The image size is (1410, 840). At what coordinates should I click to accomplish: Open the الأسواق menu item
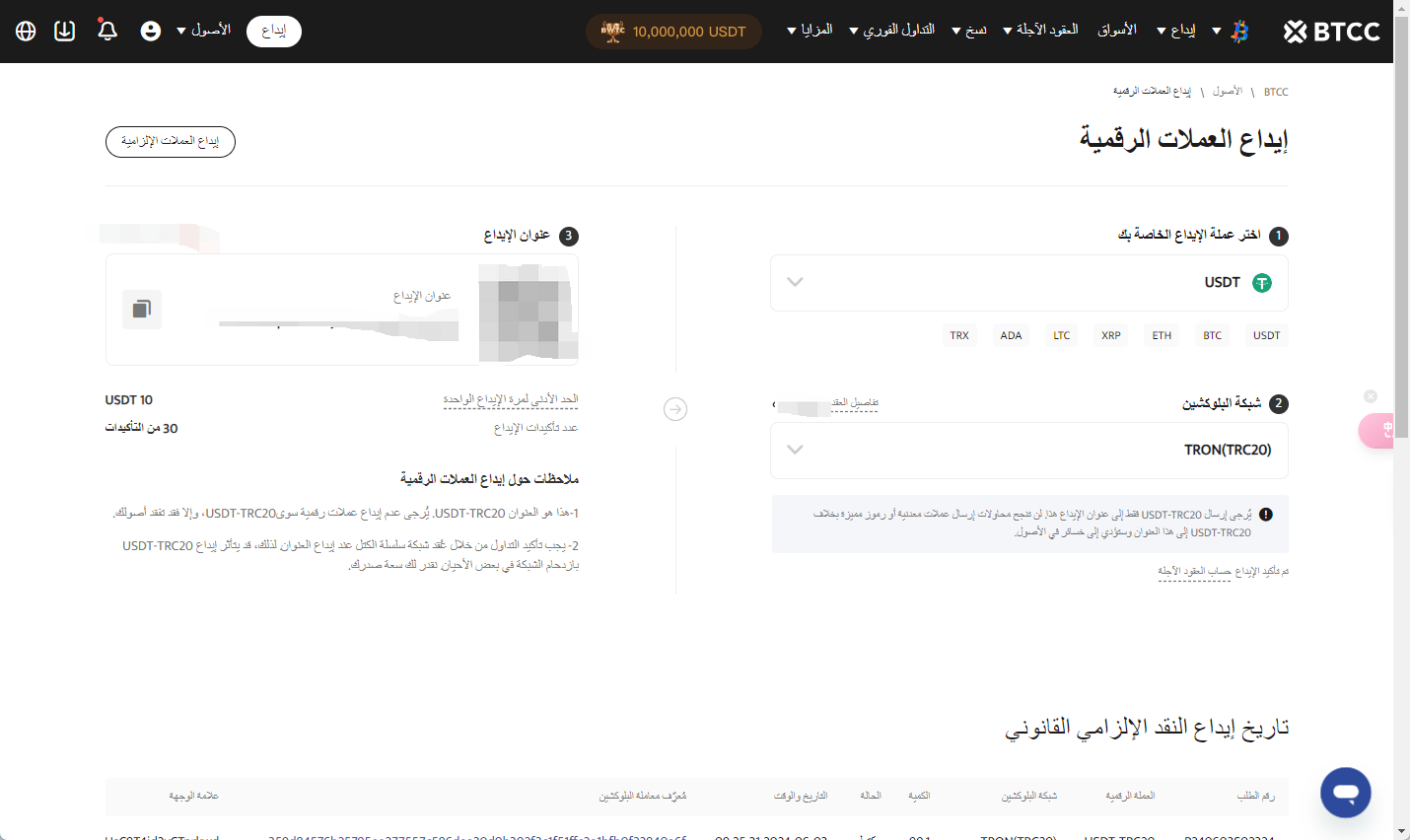(1117, 31)
